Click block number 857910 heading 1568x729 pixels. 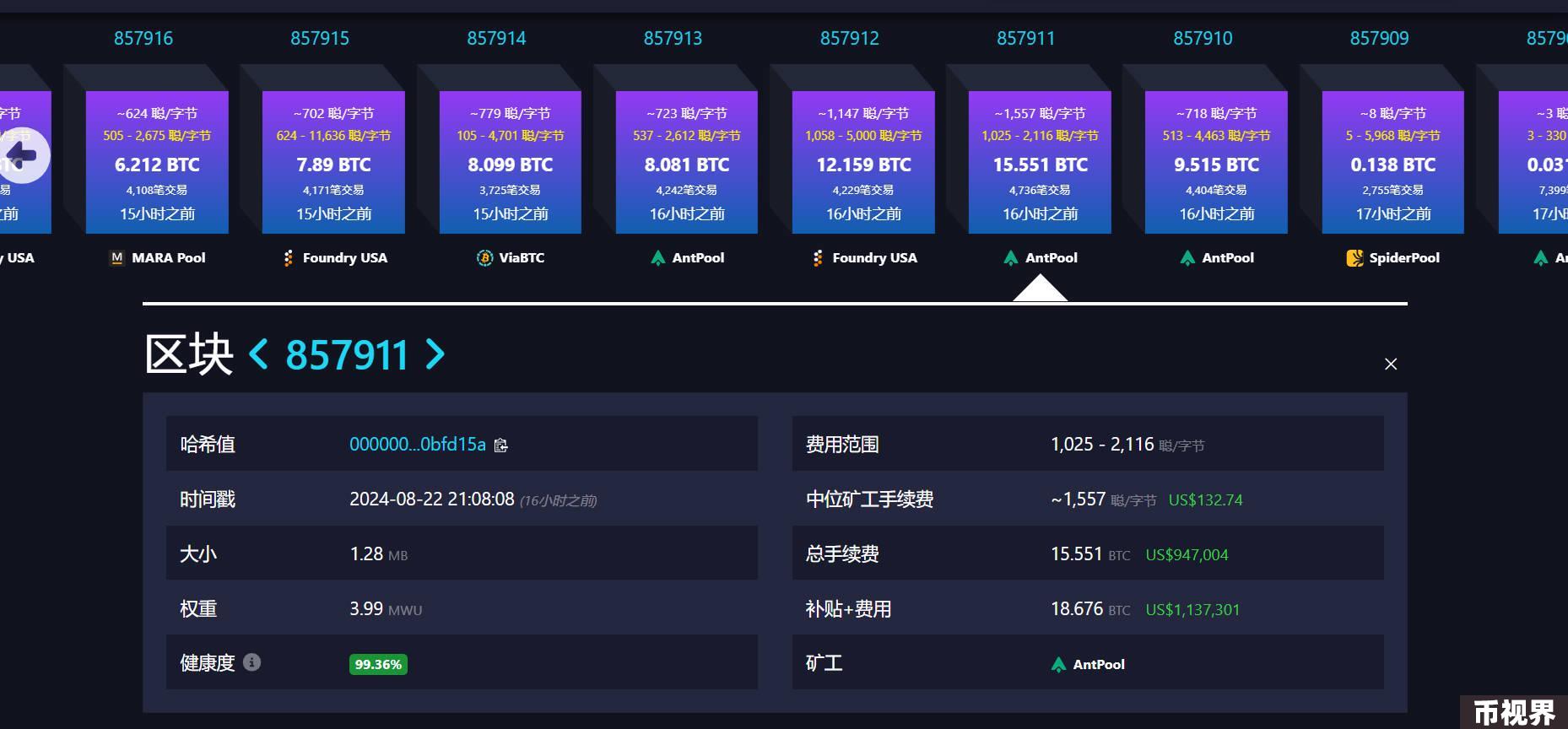pos(1203,38)
